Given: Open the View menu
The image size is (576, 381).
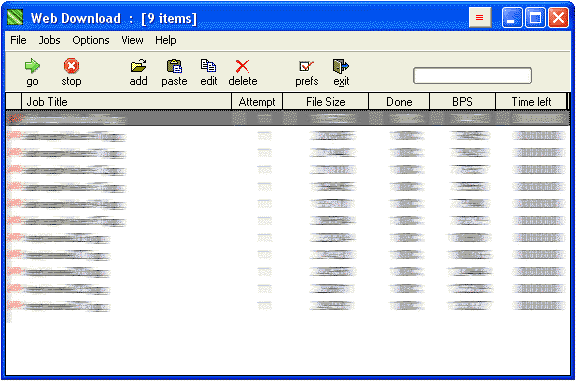Looking at the screenshot, I should [x=132, y=40].
